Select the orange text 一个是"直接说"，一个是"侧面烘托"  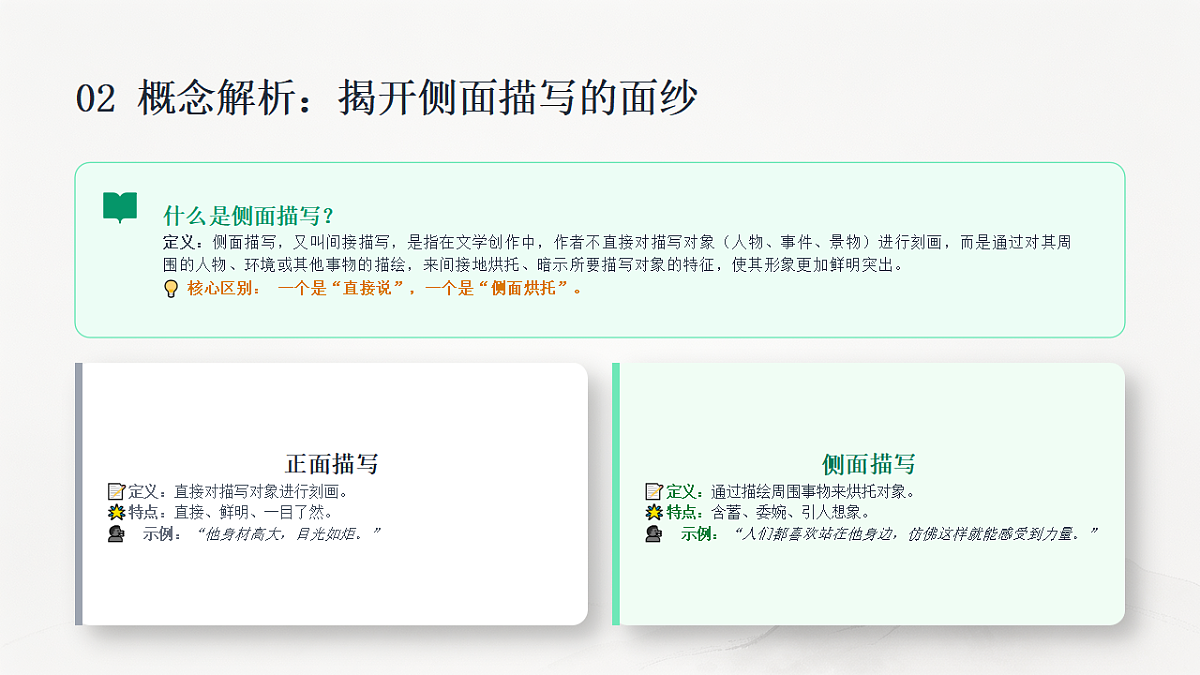pos(431,289)
